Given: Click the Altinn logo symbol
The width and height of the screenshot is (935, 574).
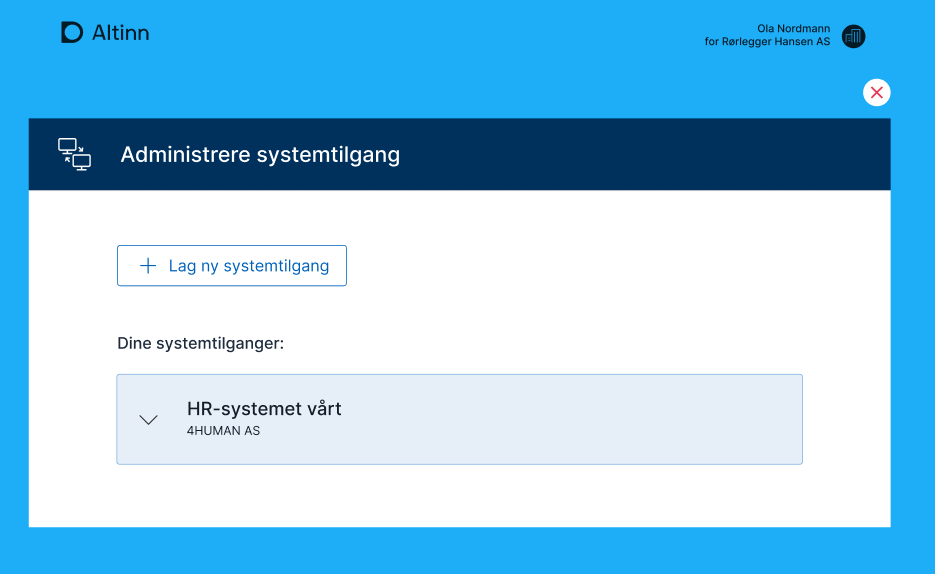Looking at the screenshot, I should 72,33.
